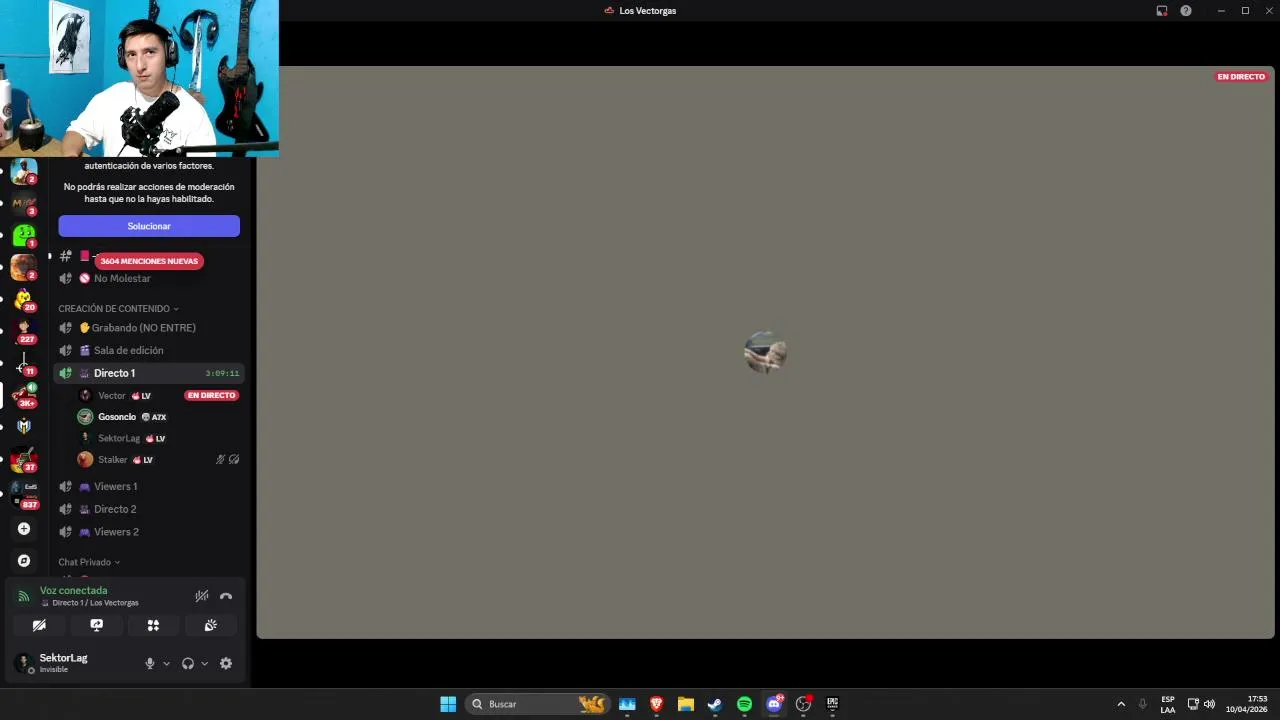The image size is (1280, 720).
Task: Toggle headphone deafen in user panel
Action: pyautogui.click(x=187, y=663)
